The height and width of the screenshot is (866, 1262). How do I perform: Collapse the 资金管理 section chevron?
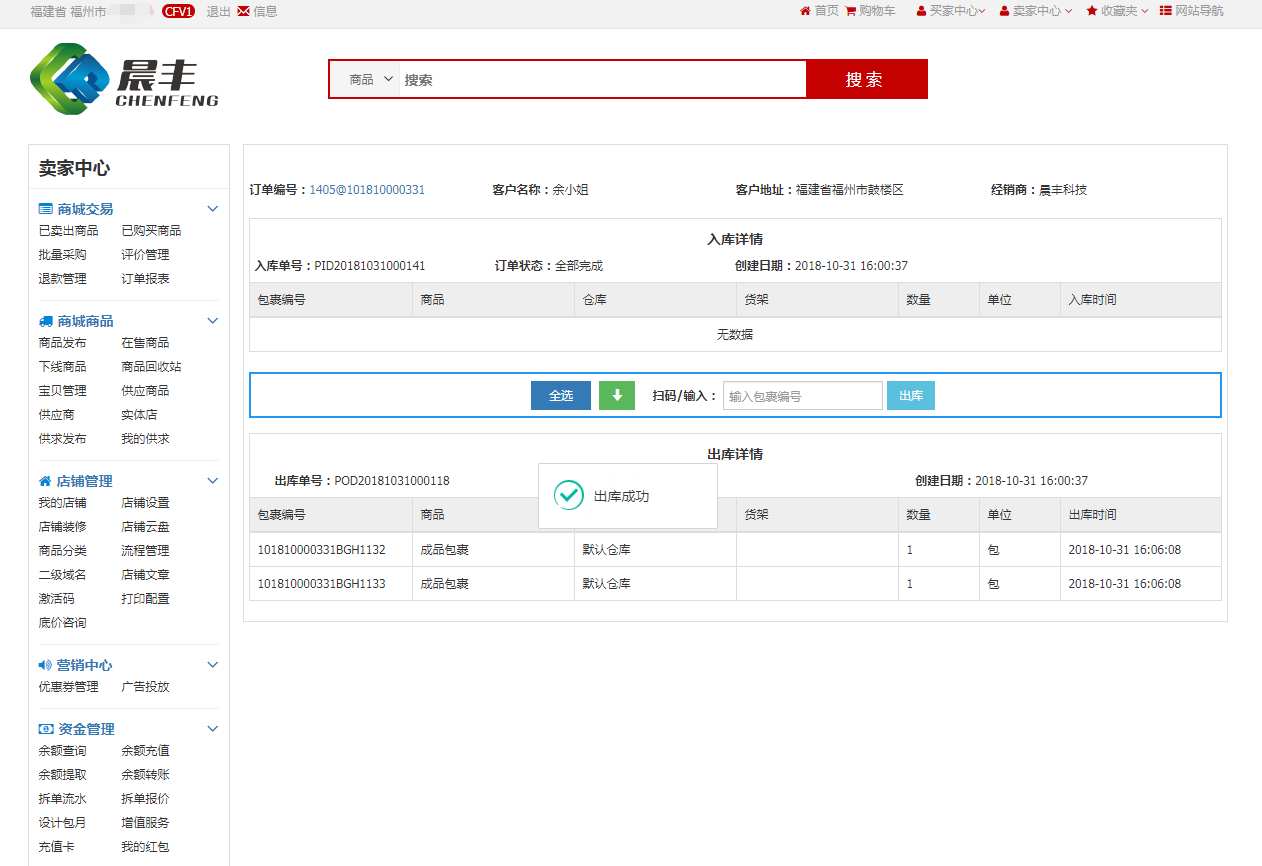point(212,729)
